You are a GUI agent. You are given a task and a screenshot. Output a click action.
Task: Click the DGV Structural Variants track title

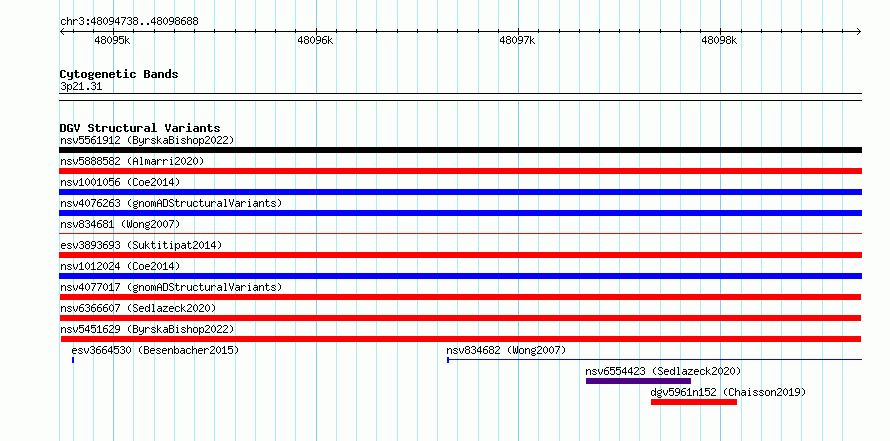(140, 128)
